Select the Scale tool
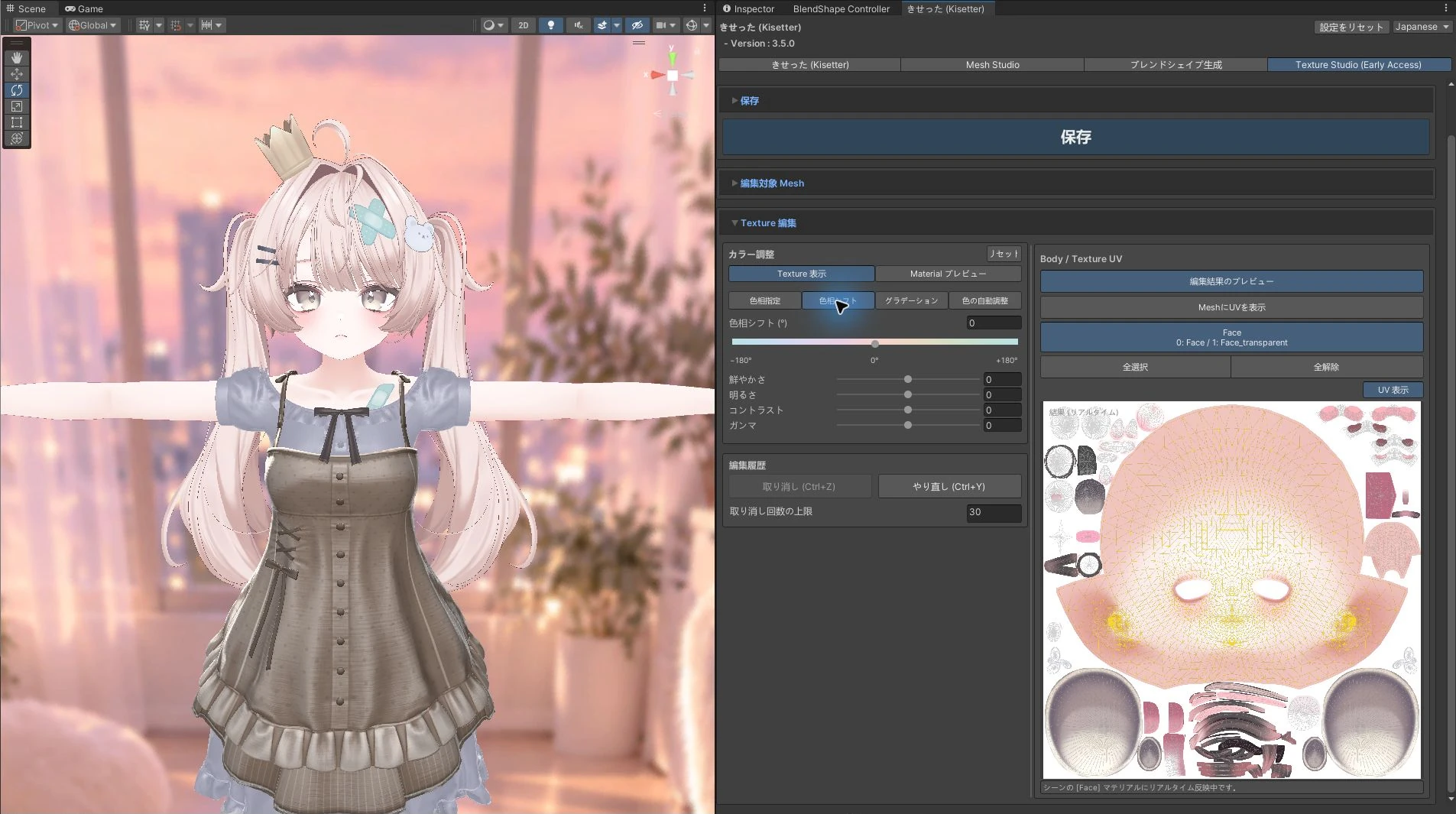Image resolution: width=1456 pixels, height=814 pixels. point(17,106)
